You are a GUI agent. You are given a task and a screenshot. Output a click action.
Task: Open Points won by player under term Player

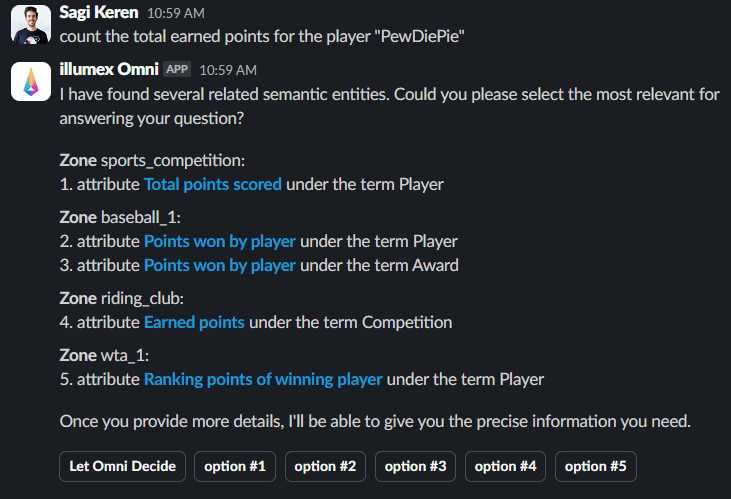tap(220, 241)
